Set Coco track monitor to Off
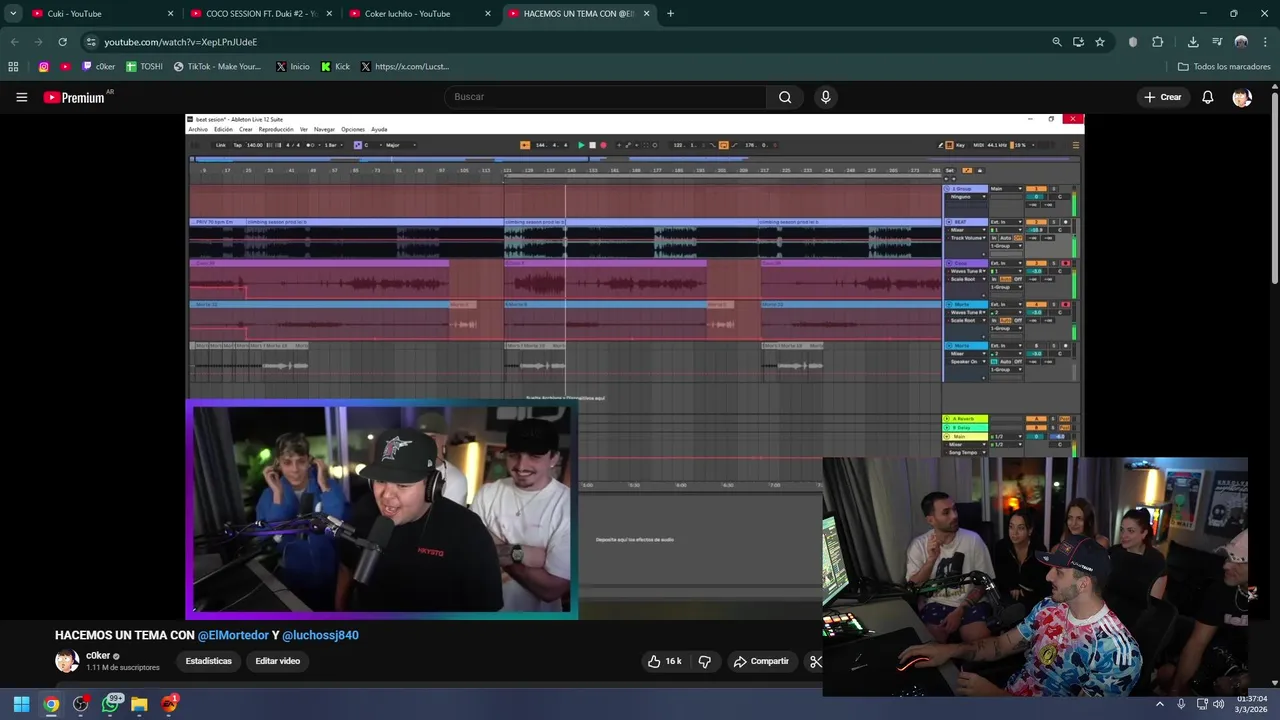1280x720 pixels. point(1018,279)
